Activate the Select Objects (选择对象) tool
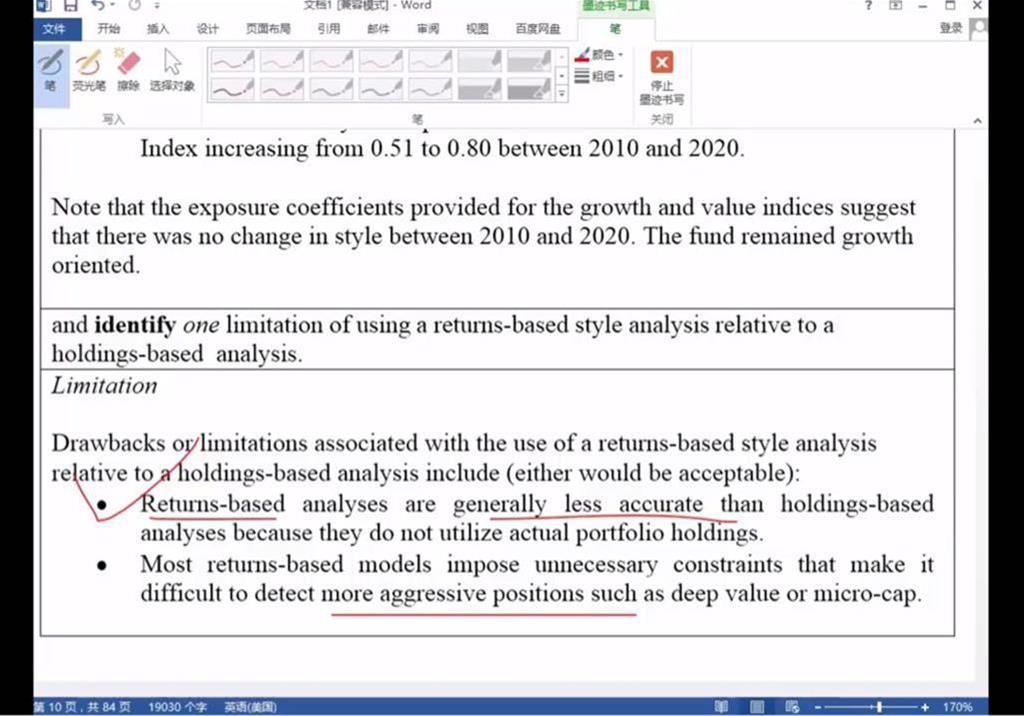This screenshot has width=1024, height=716. click(x=172, y=69)
